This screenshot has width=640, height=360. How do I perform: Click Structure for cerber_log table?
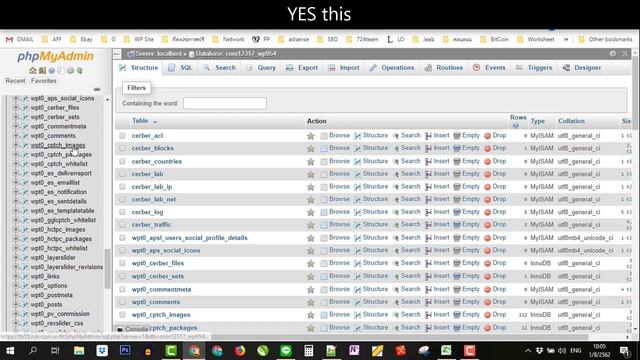click(371, 212)
